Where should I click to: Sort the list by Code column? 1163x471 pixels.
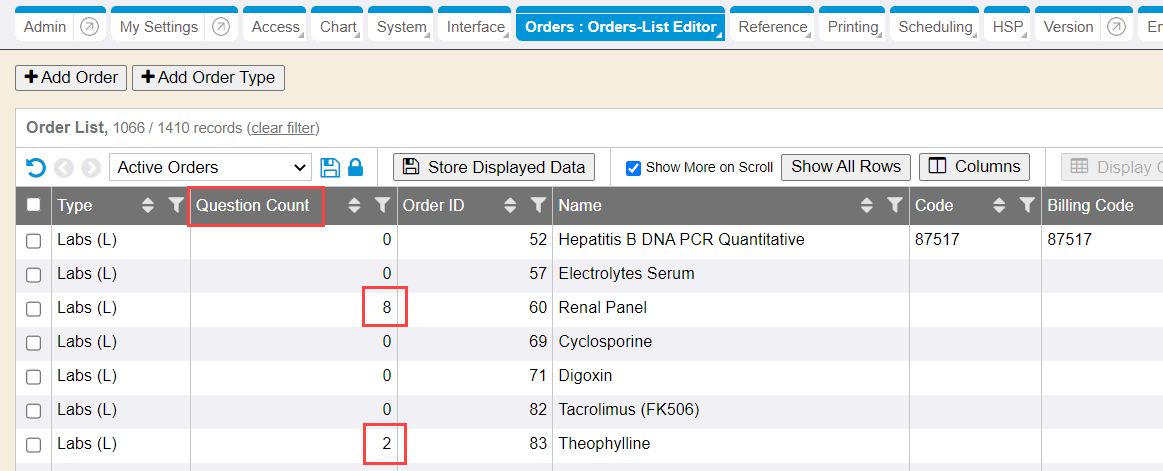pos(999,205)
